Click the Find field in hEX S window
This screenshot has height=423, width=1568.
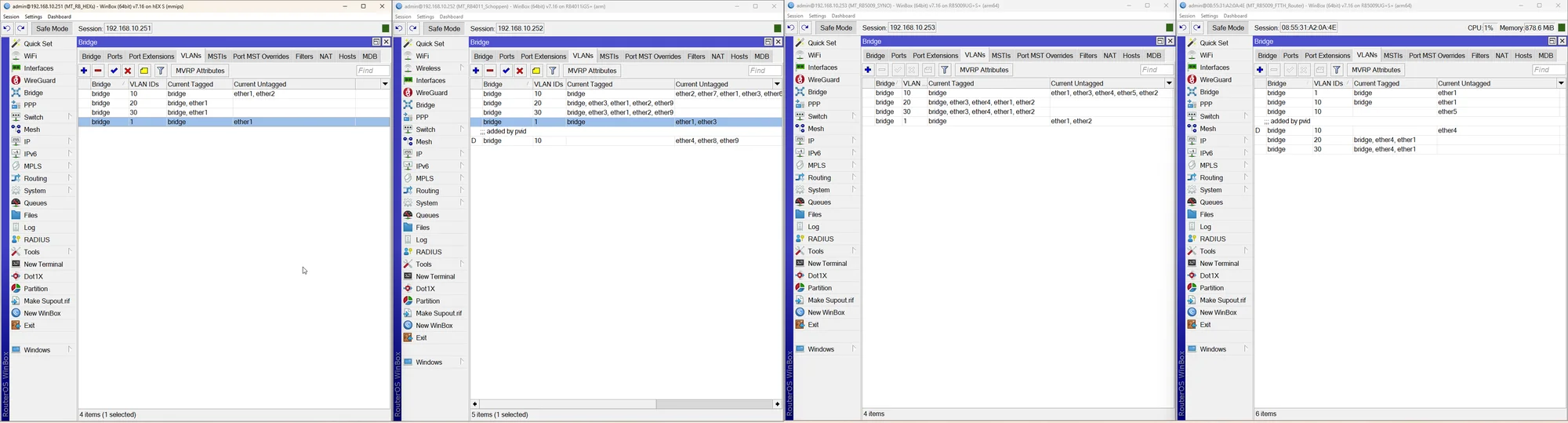[x=372, y=71]
